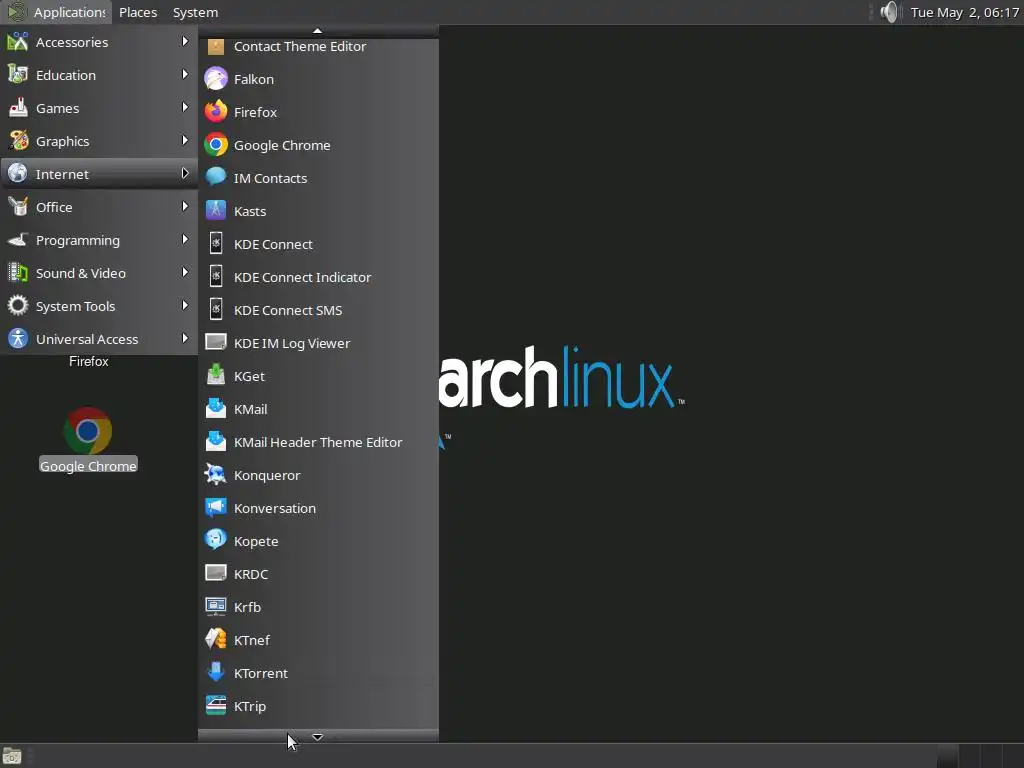Image resolution: width=1024 pixels, height=768 pixels.
Task: Expand the Games submenu arrow
Action: [x=185, y=107]
